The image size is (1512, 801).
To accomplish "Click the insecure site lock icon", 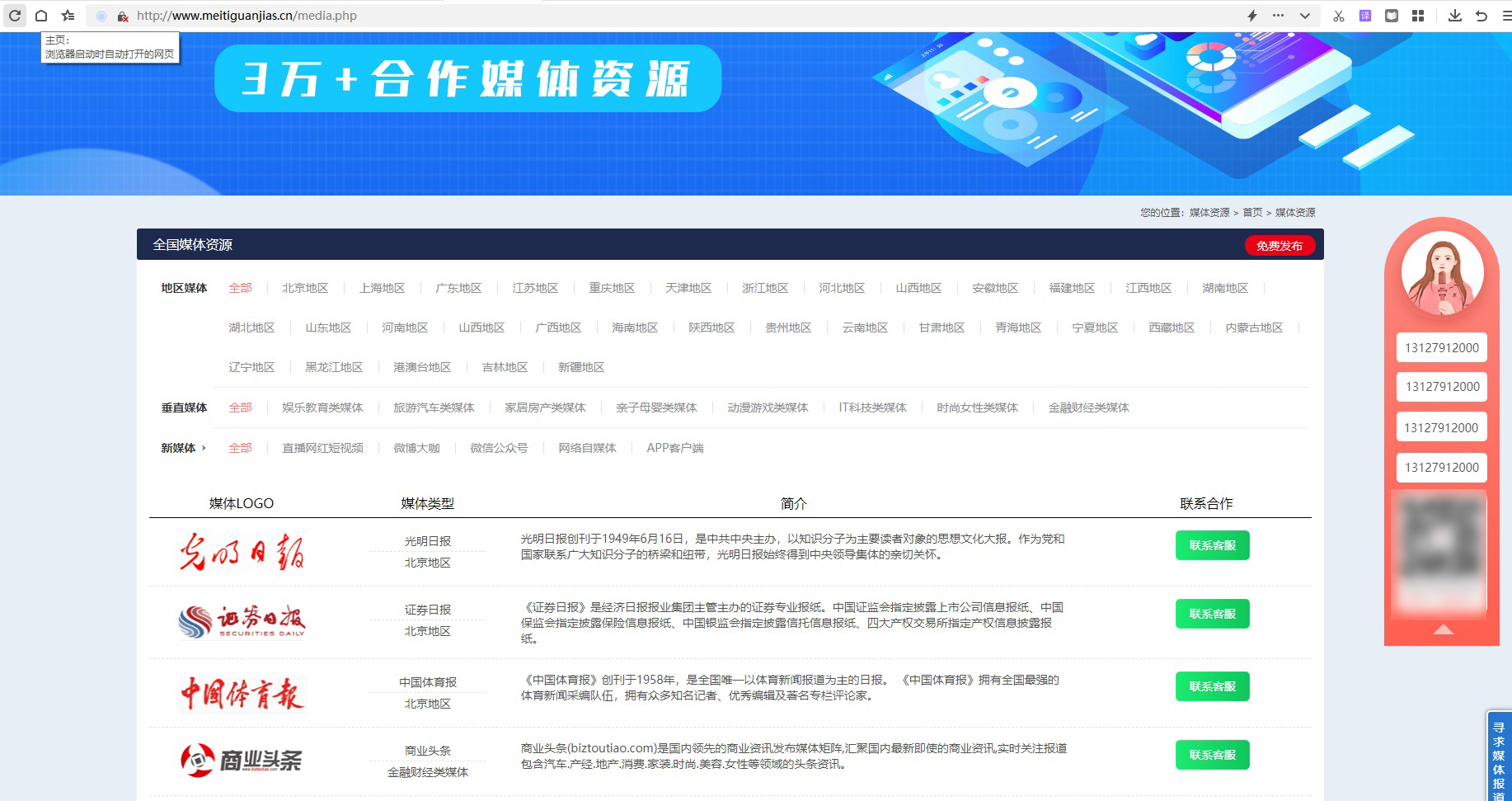I will (122, 16).
